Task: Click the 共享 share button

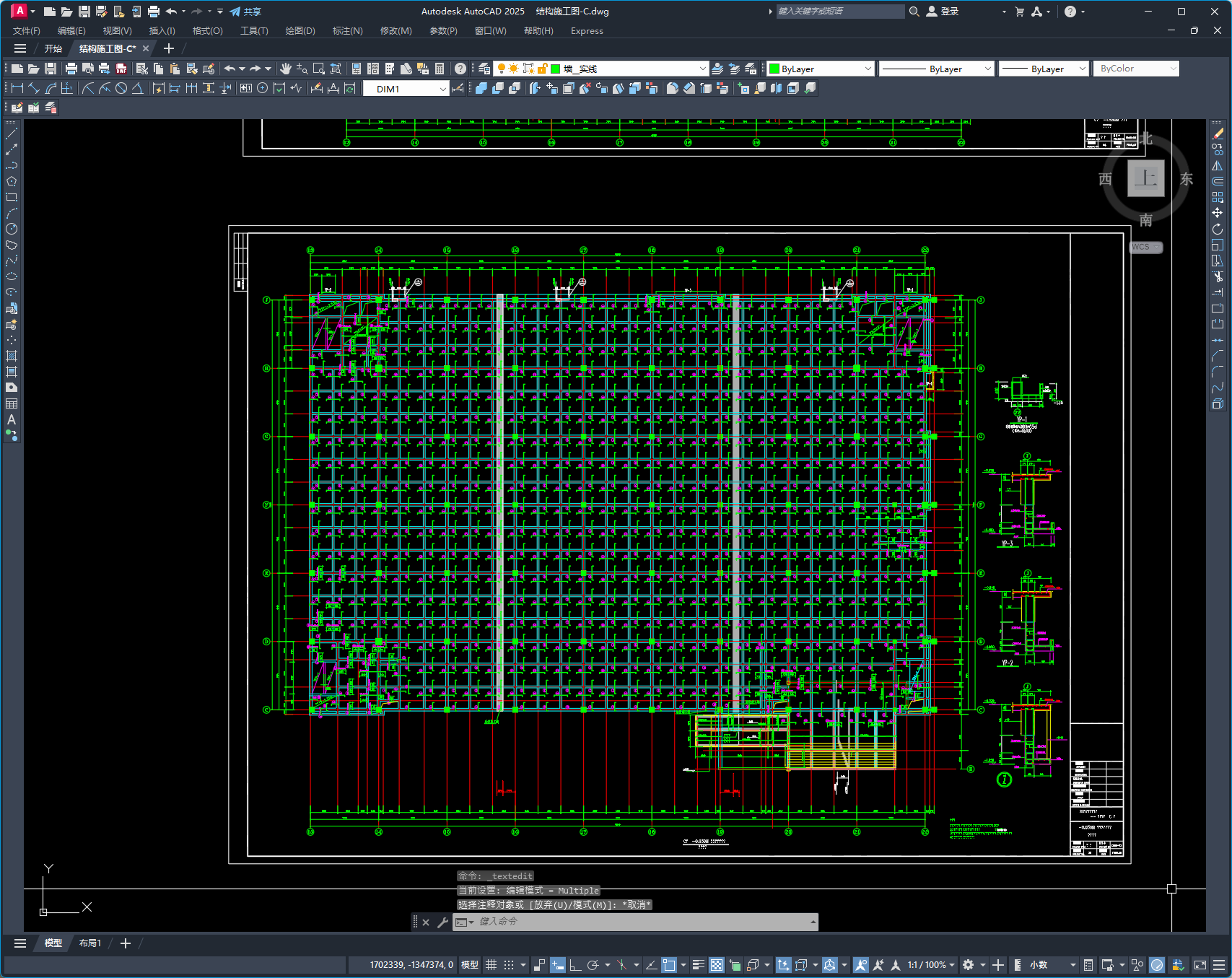Action: tap(245, 12)
